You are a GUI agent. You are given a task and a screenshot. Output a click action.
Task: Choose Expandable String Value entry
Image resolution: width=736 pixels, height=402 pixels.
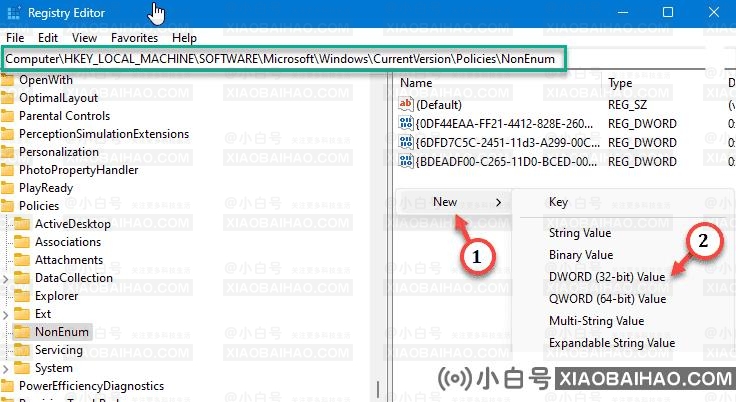point(612,343)
